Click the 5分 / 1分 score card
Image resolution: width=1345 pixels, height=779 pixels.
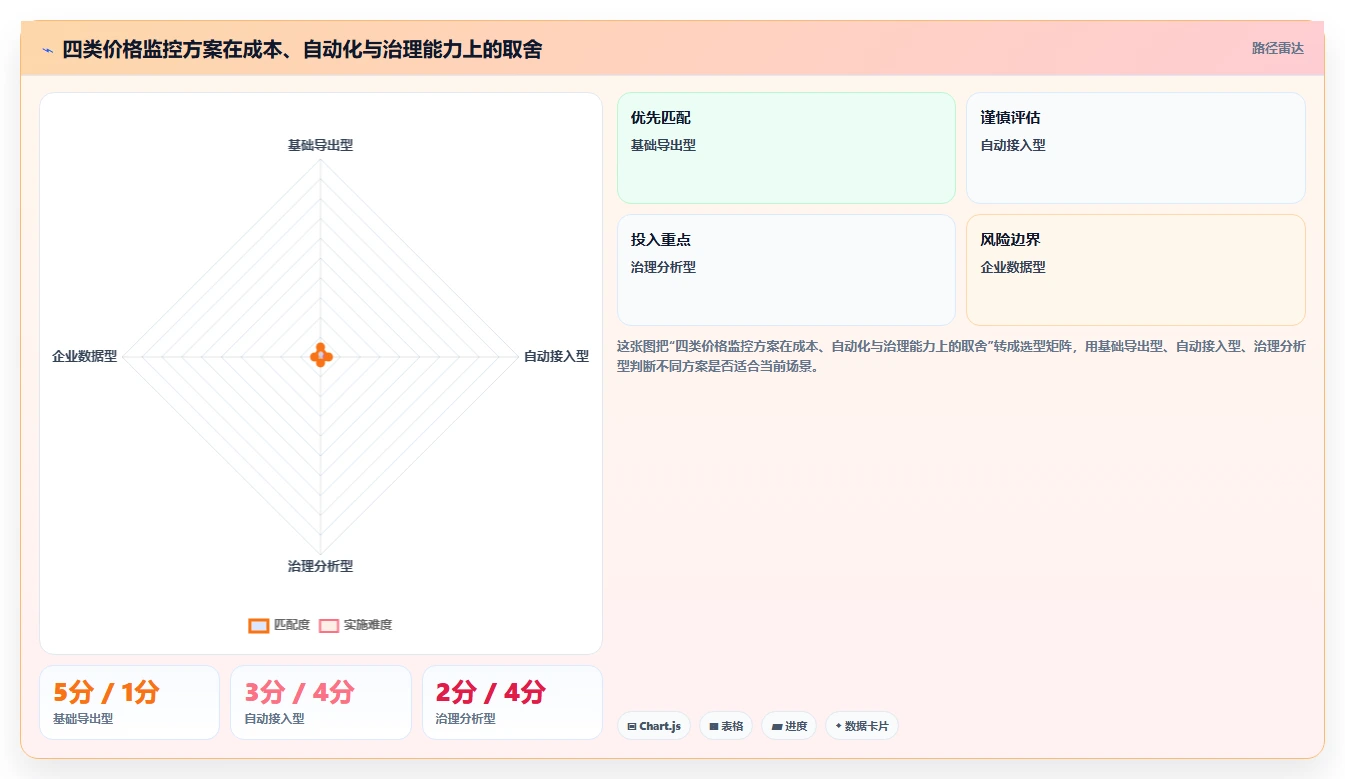click(x=129, y=702)
